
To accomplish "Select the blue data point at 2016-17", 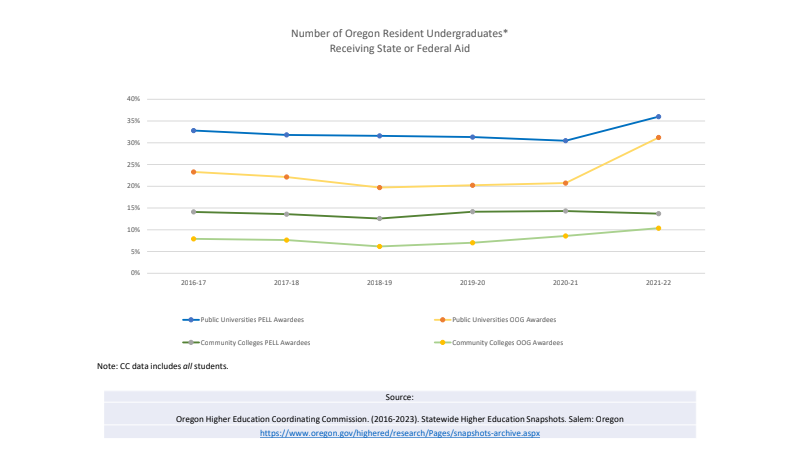I will tap(193, 131).
